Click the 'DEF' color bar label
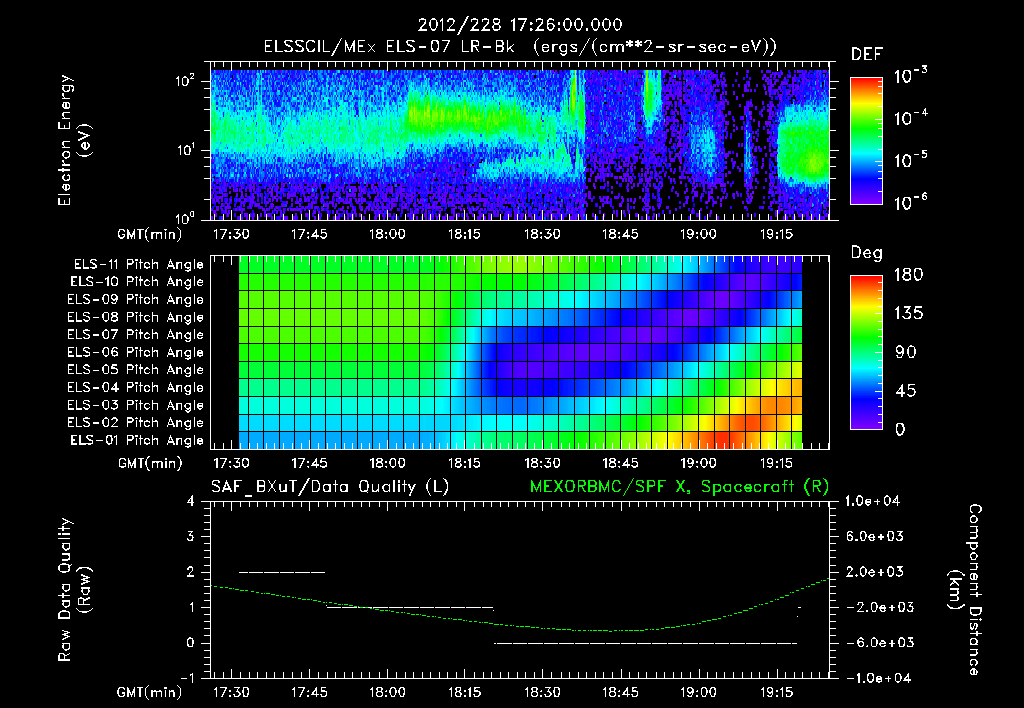 [x=867, y=54]
